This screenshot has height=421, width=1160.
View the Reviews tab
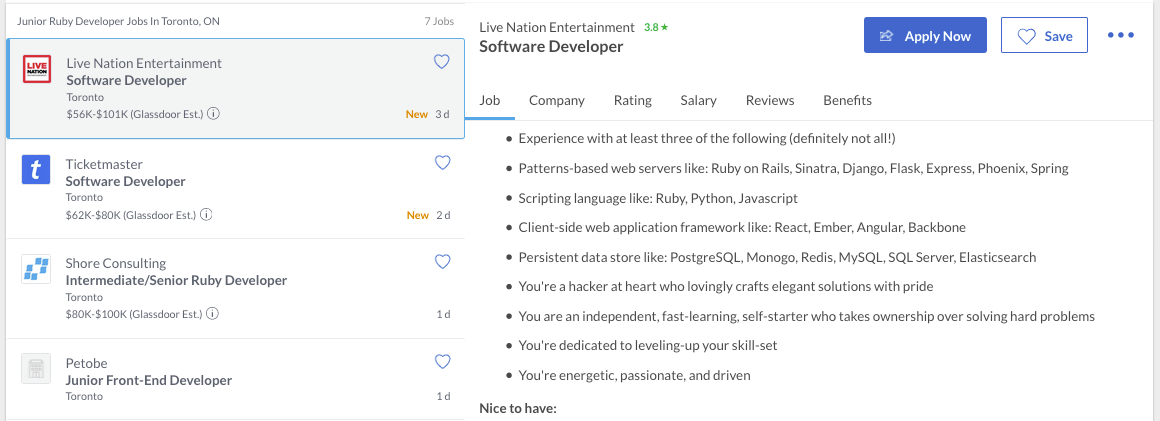coord(770,100)
